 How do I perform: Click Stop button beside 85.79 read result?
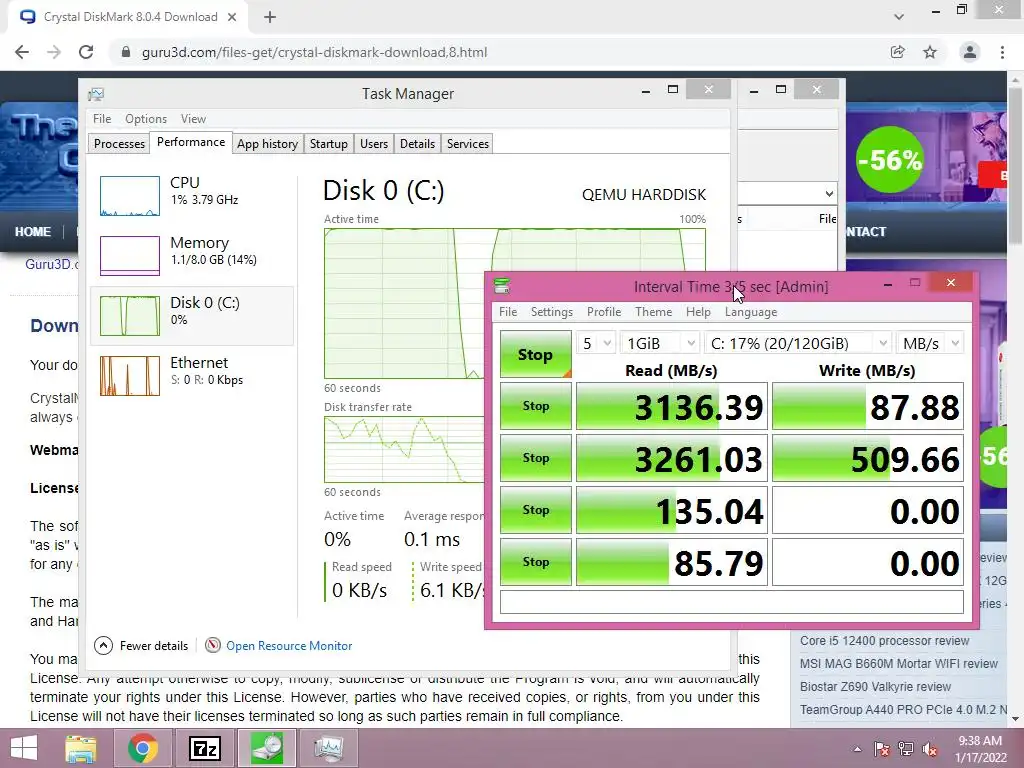536,562
